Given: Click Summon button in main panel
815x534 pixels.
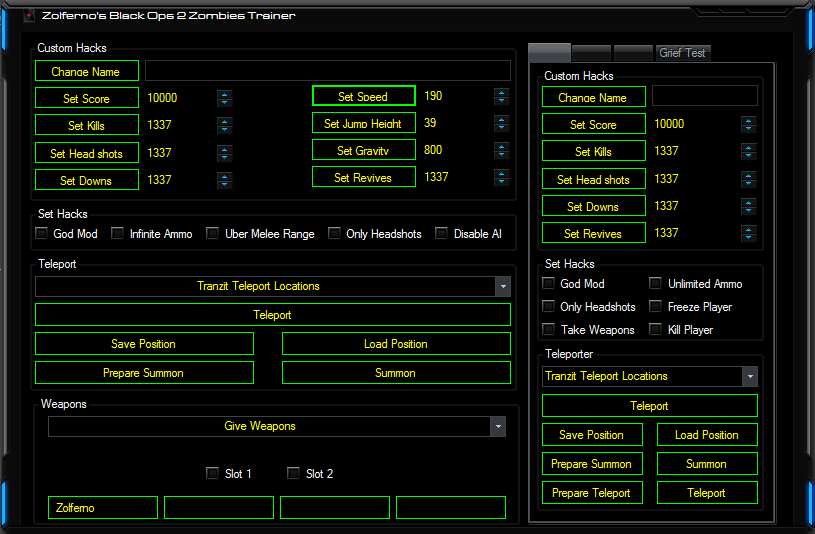Looking at the screenshot, I should [397, 373].
